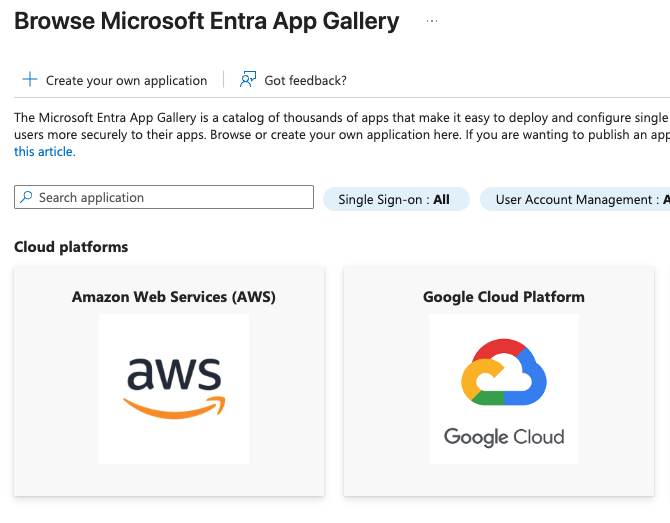Click the Google Cloud logo image
This screenshot has height=523, width=670.
pos(504,388)
